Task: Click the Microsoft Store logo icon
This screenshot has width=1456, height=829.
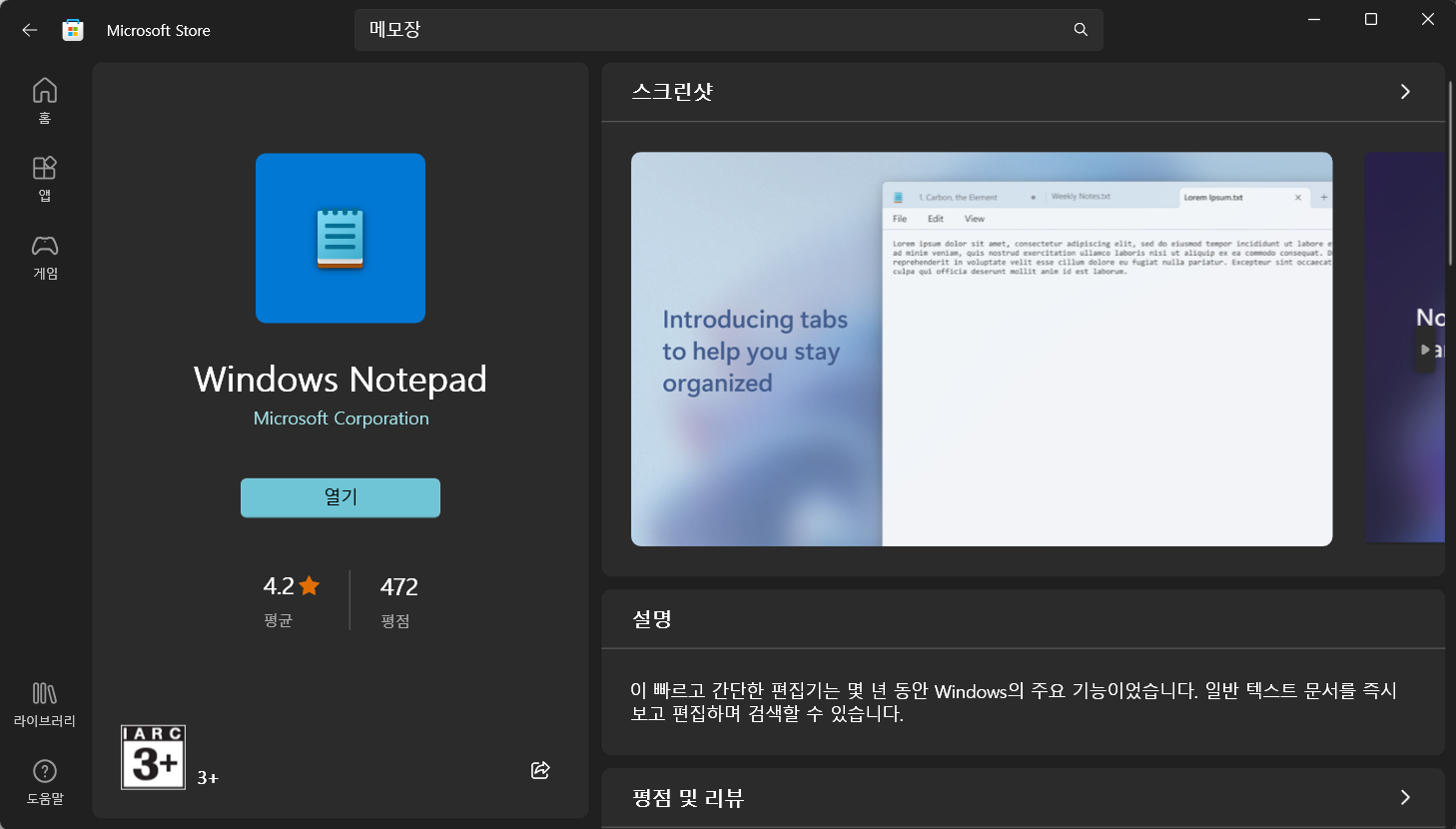Action: (72, 29)
